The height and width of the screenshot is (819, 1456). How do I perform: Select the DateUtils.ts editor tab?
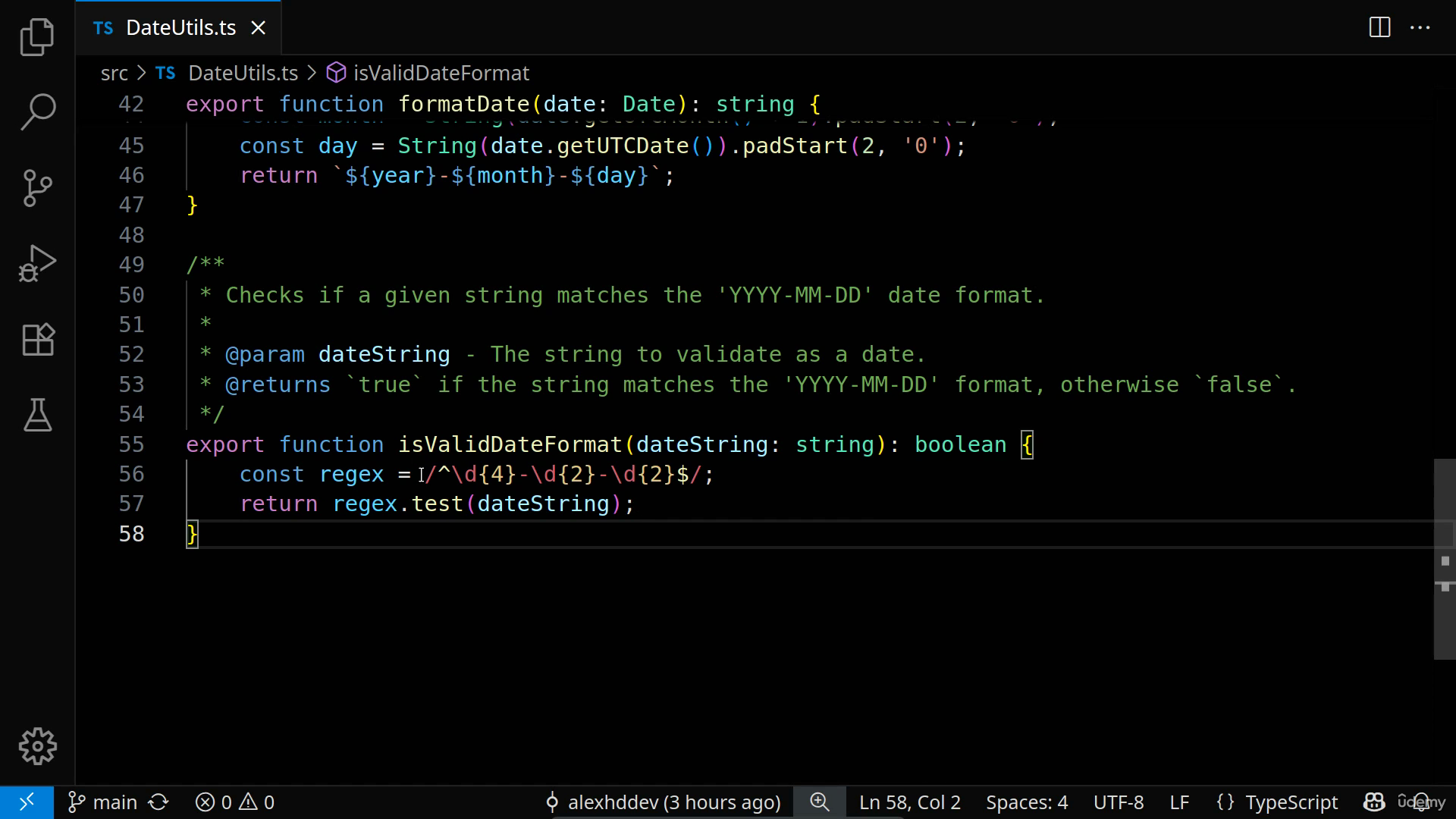[178, 28]
